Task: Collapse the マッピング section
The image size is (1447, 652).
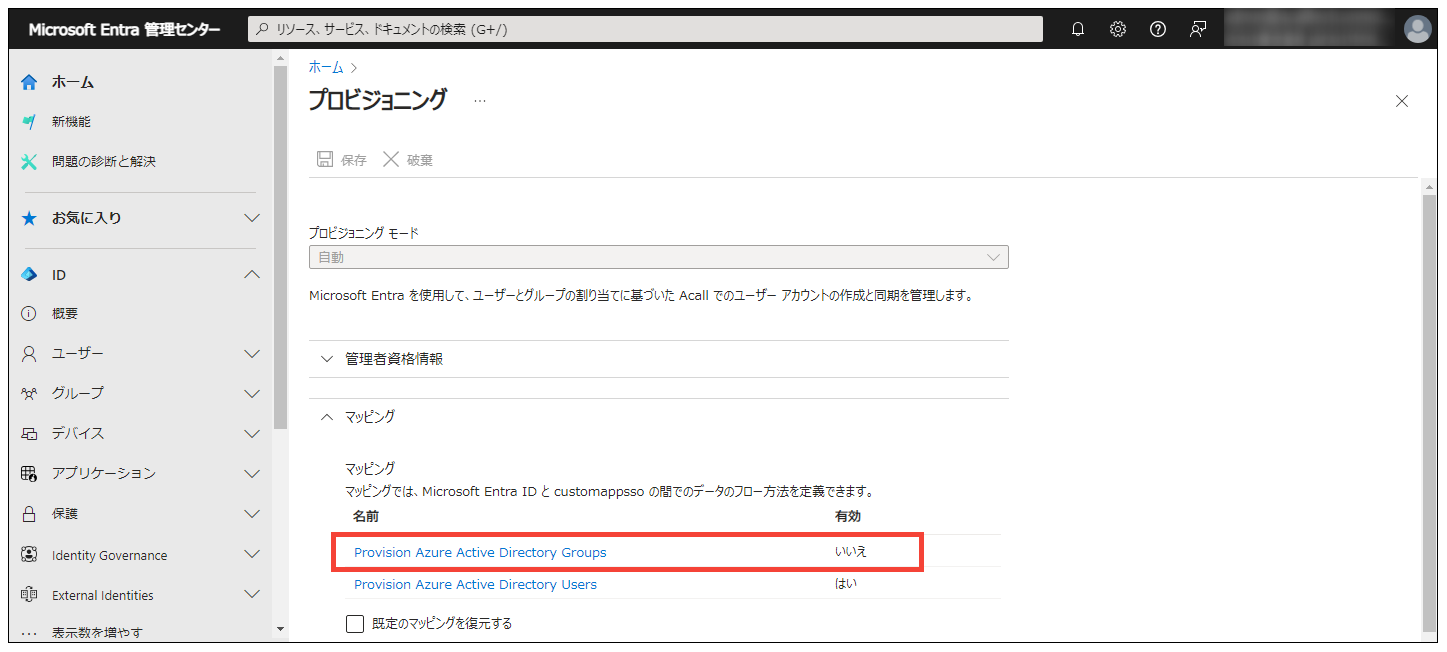Action: (658, 417)
